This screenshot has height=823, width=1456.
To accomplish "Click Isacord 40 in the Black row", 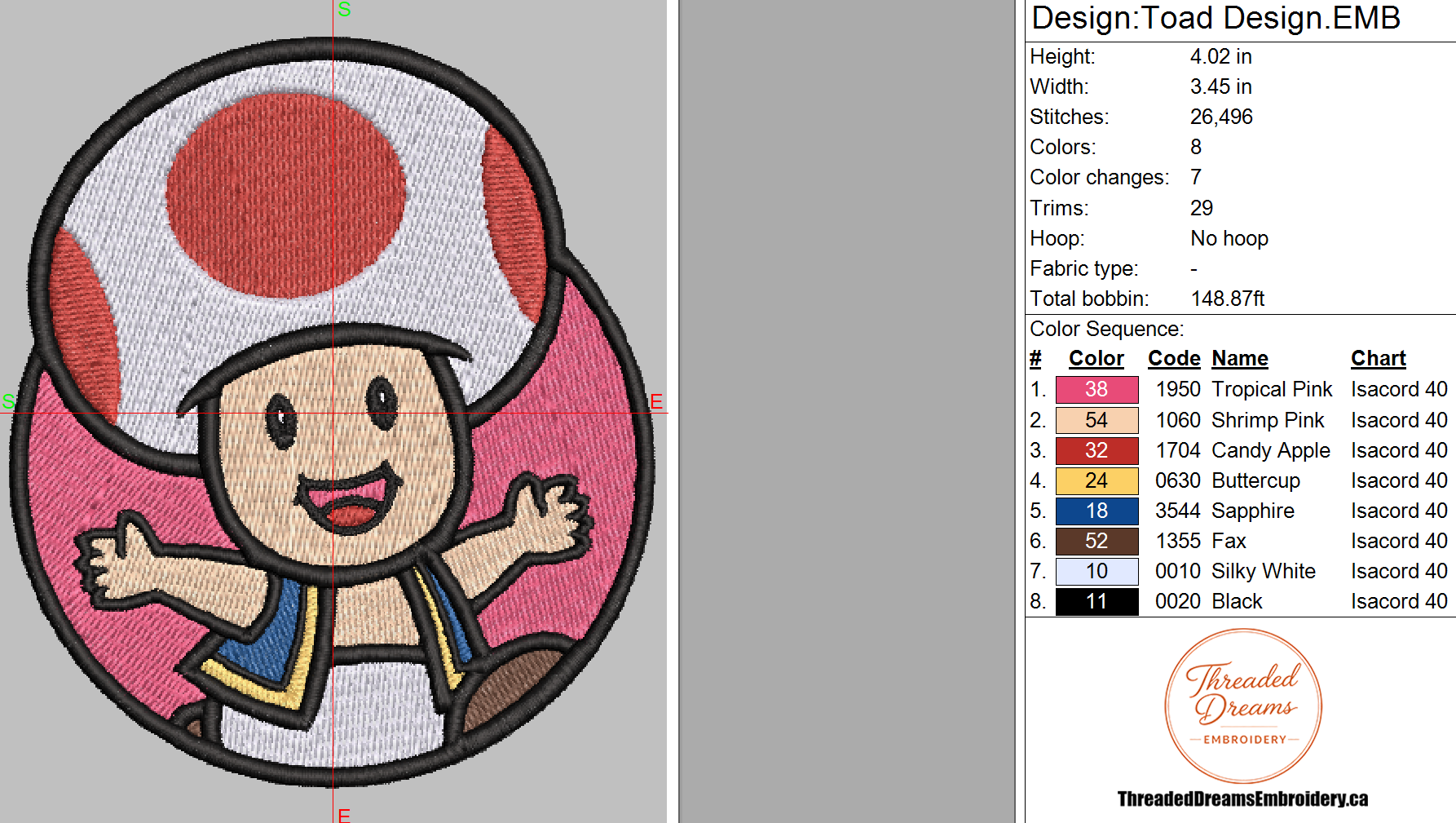I will tap(1399, 601).
